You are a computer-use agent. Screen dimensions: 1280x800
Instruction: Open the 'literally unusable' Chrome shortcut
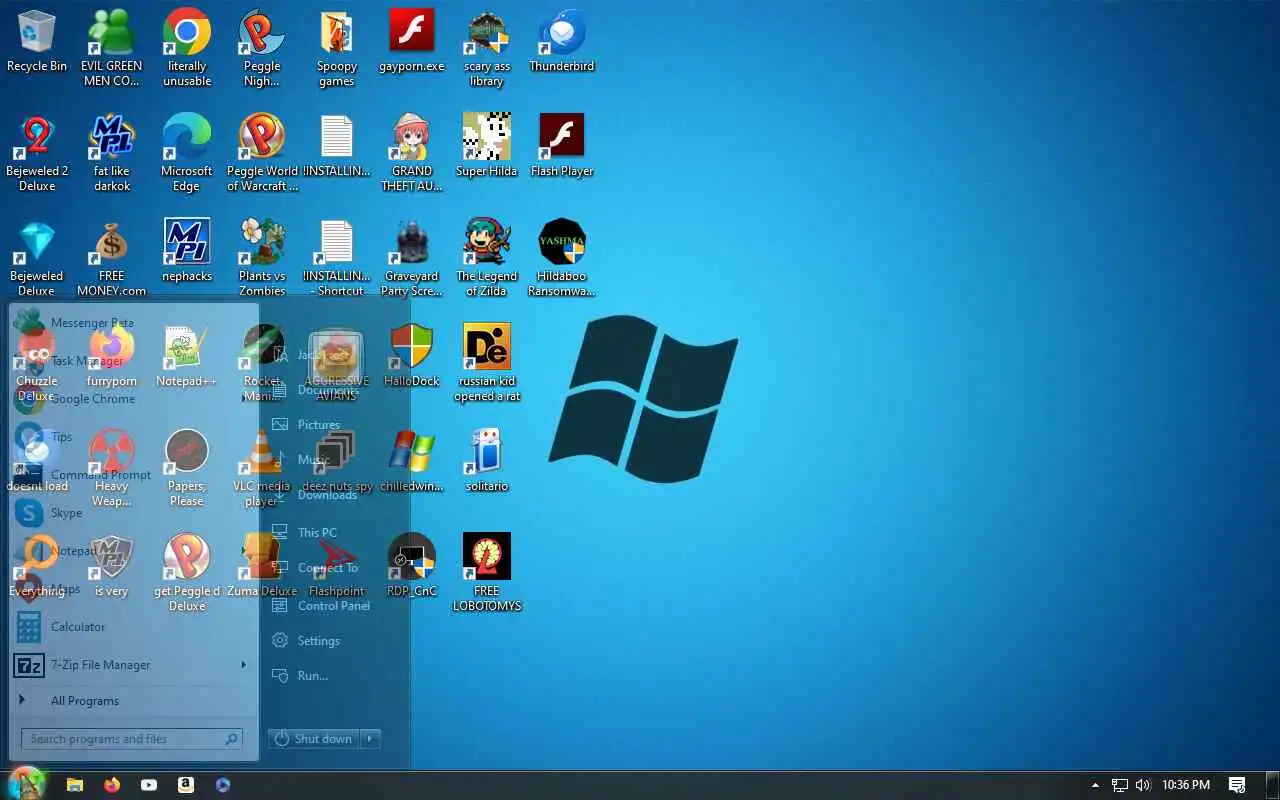click(x=187, y=48)
